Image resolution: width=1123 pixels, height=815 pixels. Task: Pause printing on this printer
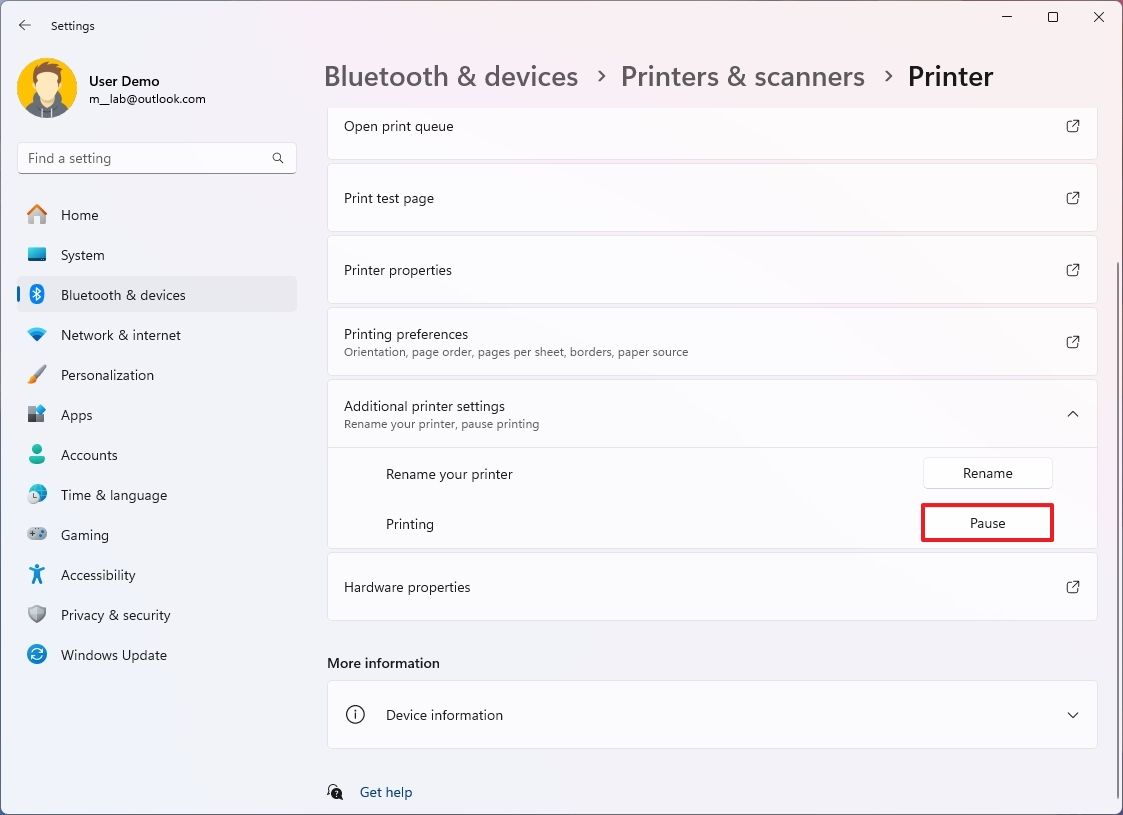[x=987, y=523]
